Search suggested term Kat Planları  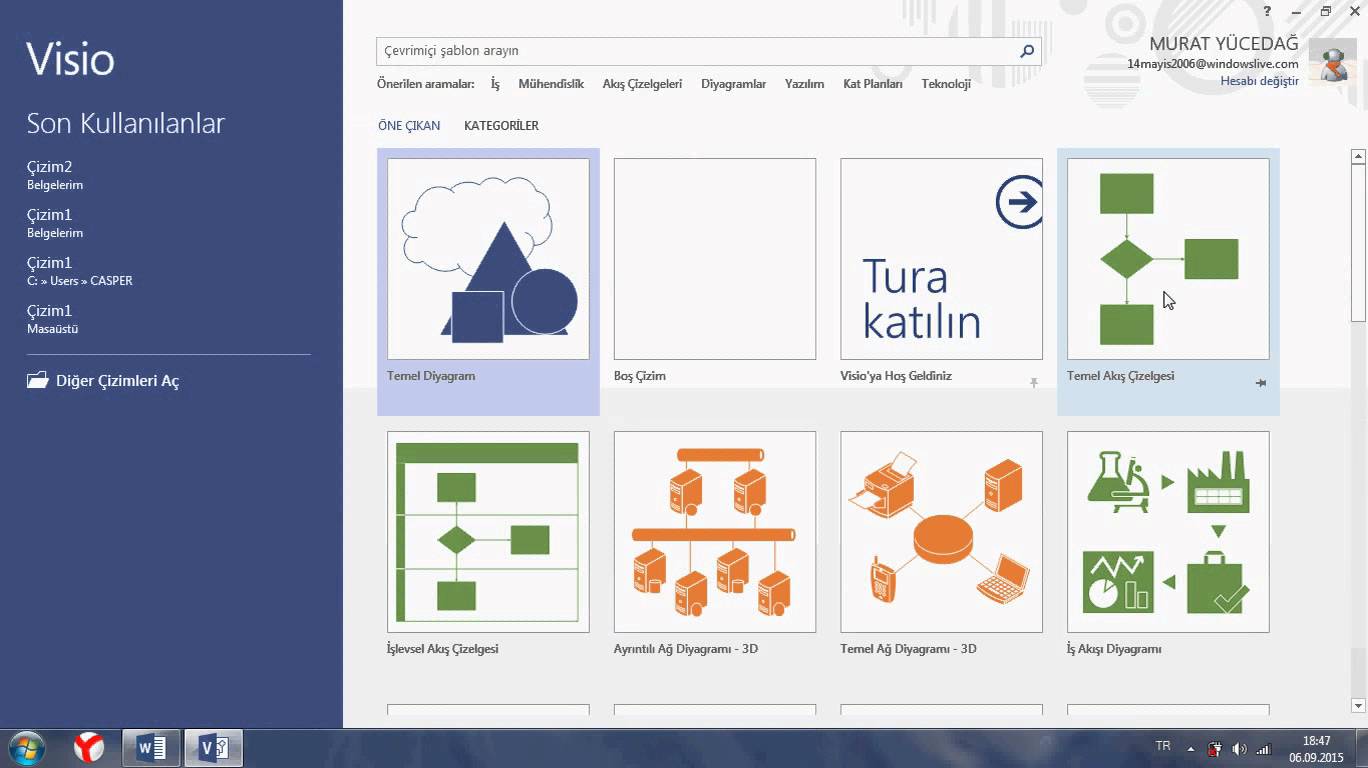pos(873,84)
